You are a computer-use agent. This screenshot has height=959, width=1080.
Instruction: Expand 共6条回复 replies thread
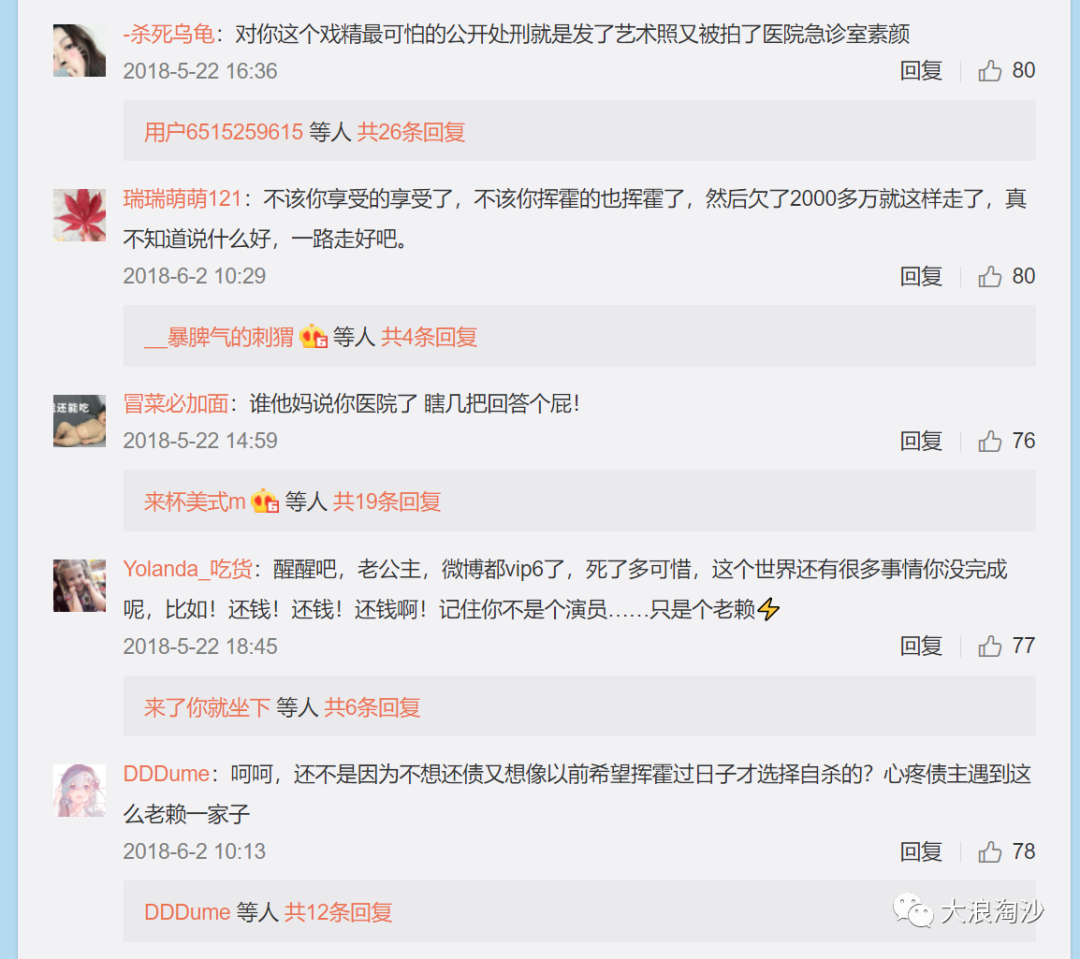click(x=372, y=708)
